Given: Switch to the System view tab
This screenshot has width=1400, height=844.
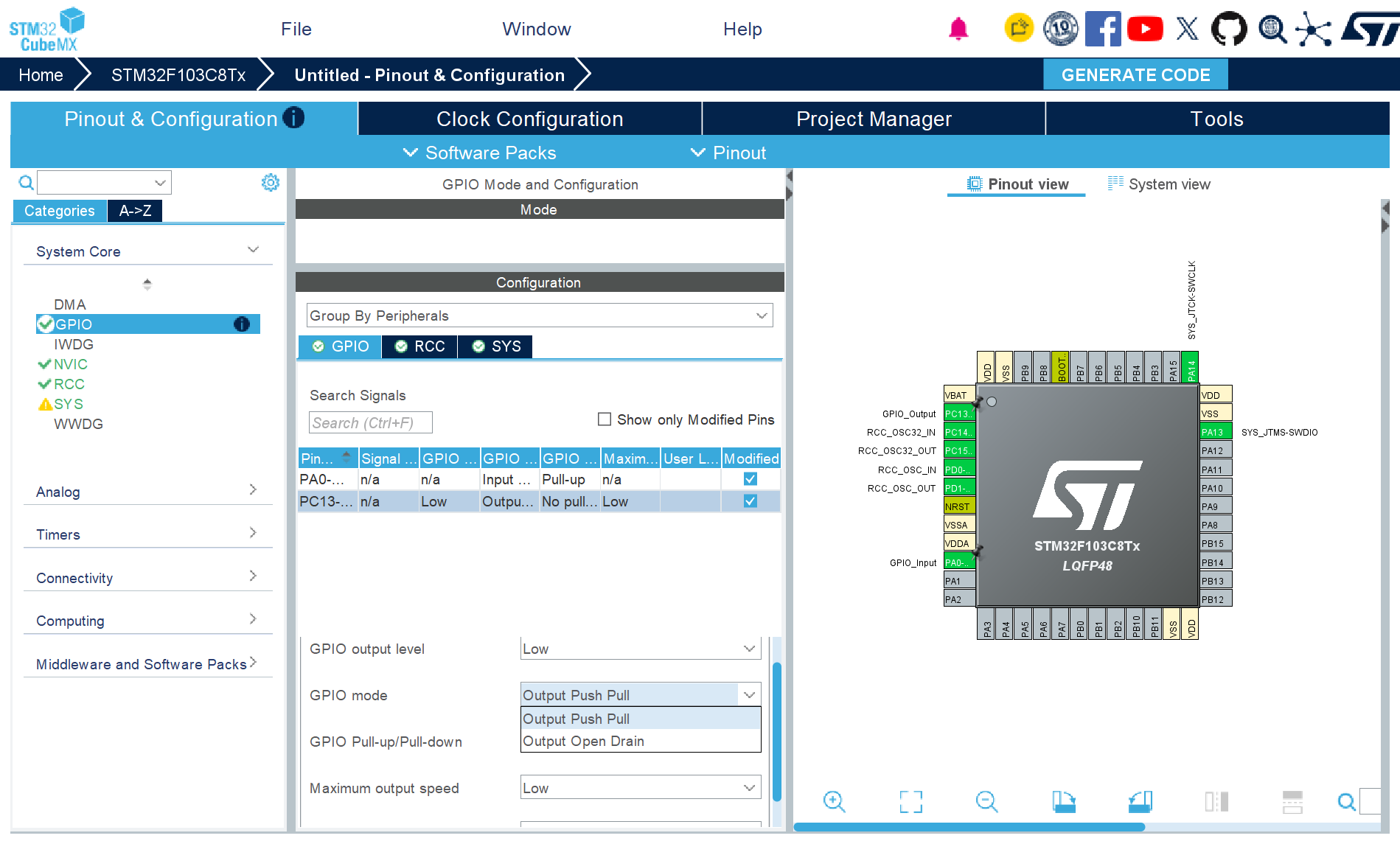Looking at the screenshot, I should click(x=1159, y=184).
